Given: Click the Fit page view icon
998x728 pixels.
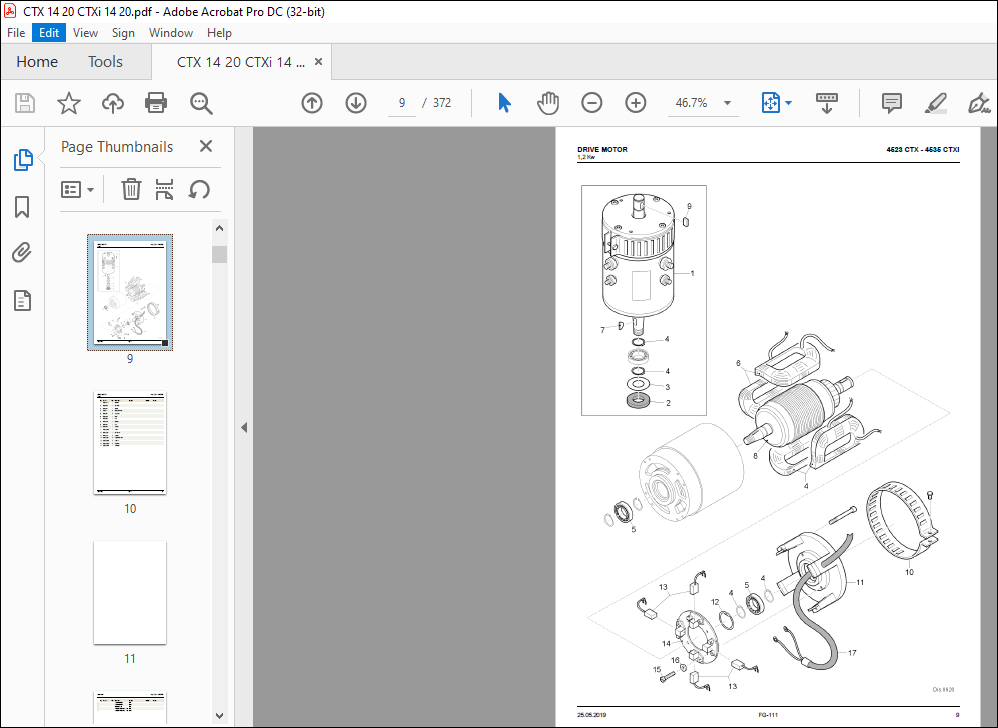Looking at the screenshot, I should click(770, 103).
